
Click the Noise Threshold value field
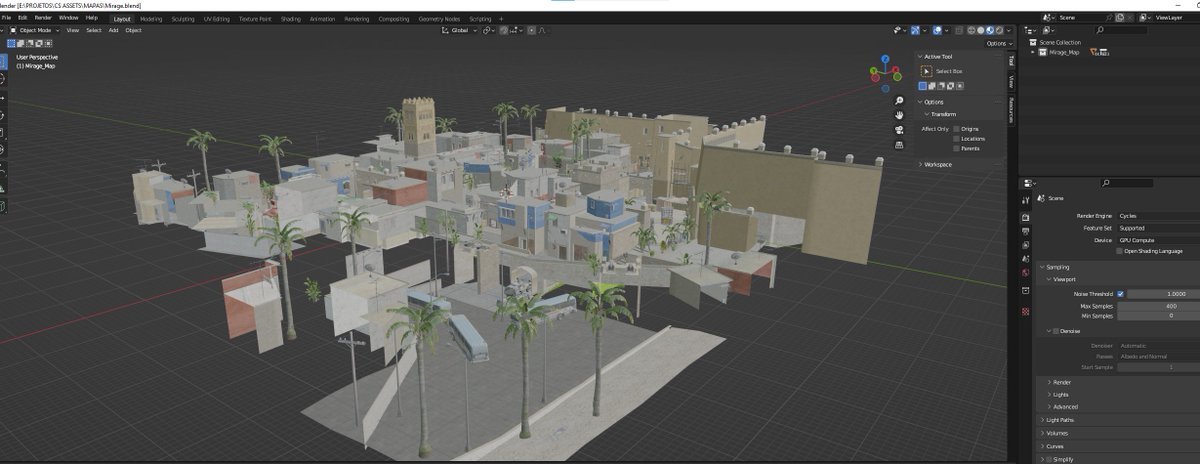click(1164, 294)
